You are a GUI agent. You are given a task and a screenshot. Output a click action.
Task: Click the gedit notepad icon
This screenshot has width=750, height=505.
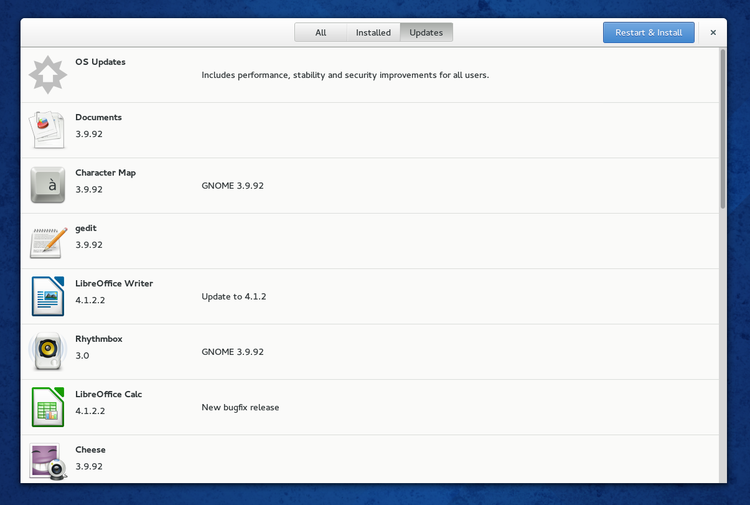coord(47,241)
